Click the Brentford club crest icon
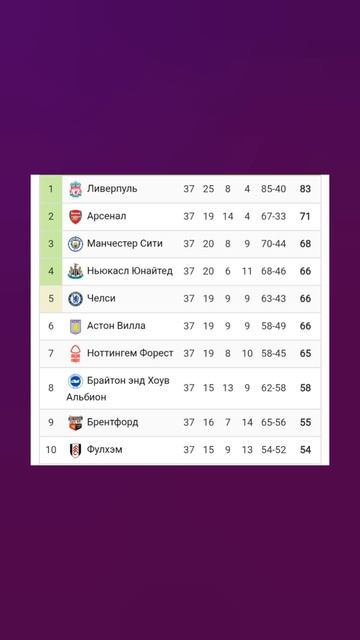This screenshot has height=640, width=360. (75, 422)
